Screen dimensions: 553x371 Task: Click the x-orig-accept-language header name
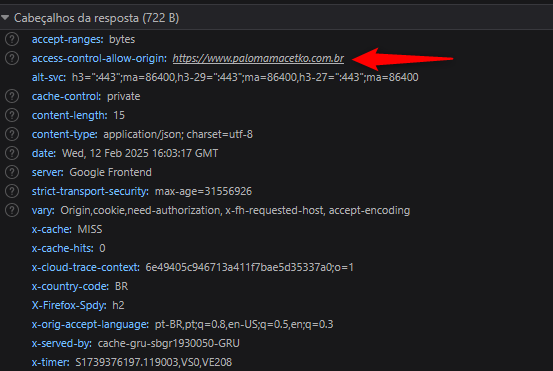90,325
